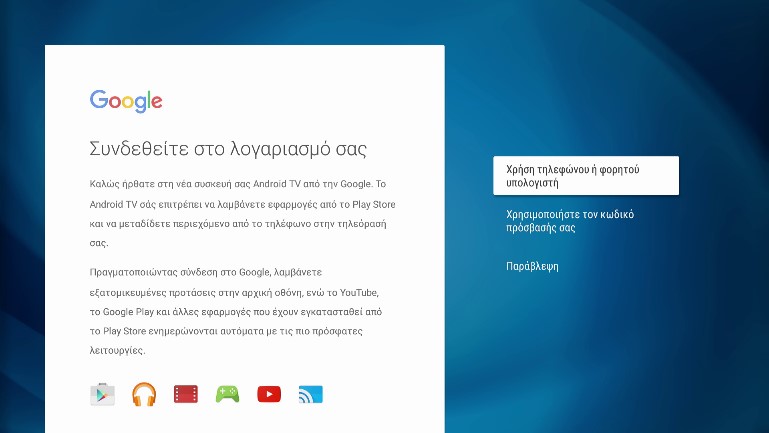769x433 pixels.
Task: Click the Play Music headphones icon
Action: coord(144,394)
